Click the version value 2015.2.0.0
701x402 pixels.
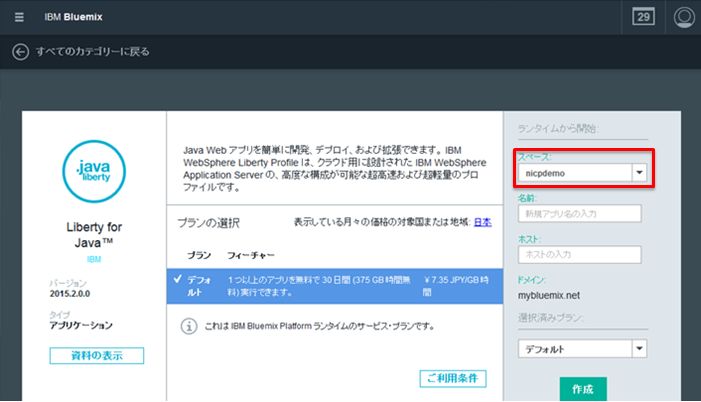(70, 294)
